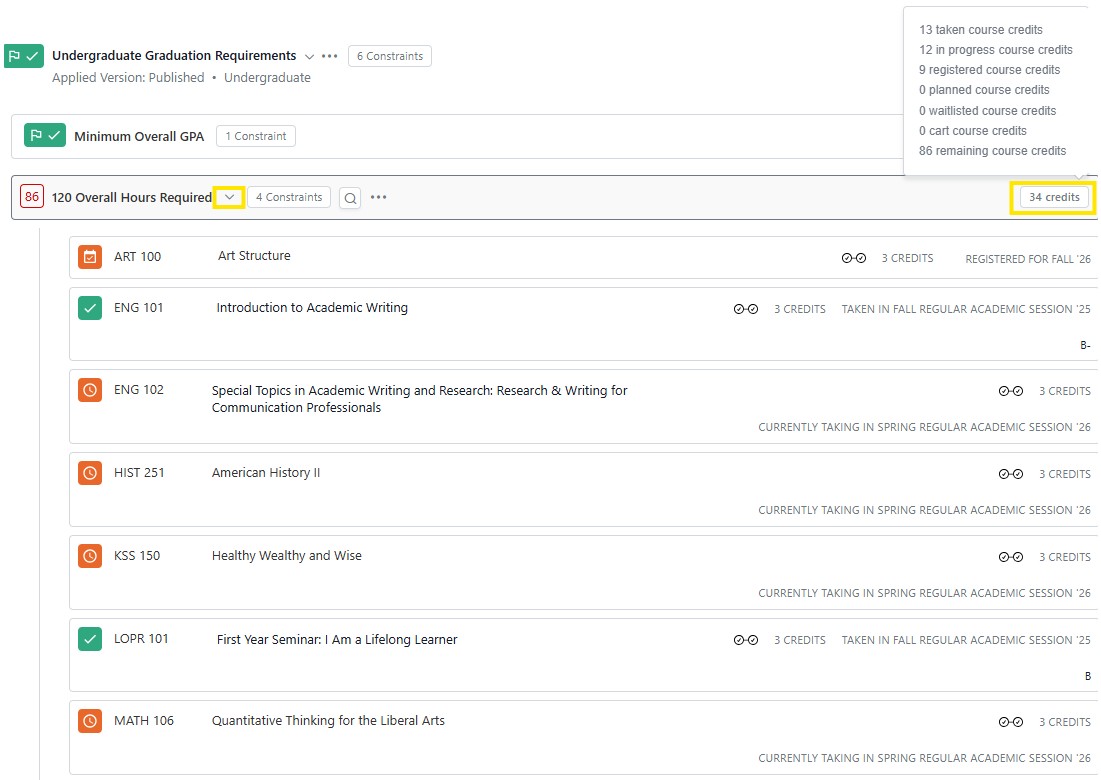Select the ENG 102 course code
This screenshot has width=1101, height=780.
tap(139, 390)
